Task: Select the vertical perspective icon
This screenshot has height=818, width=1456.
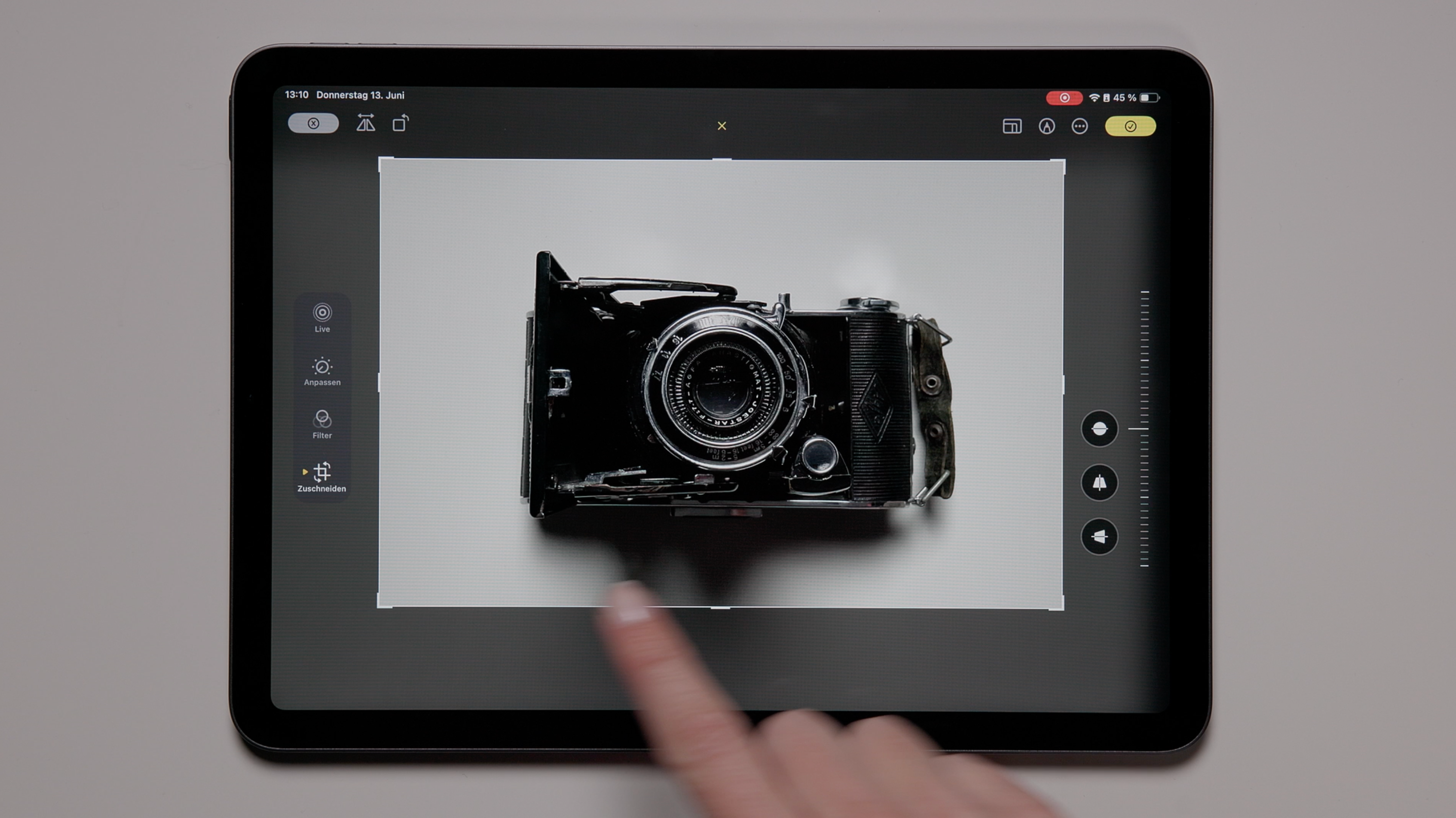Action: (x=1099, y=482)
